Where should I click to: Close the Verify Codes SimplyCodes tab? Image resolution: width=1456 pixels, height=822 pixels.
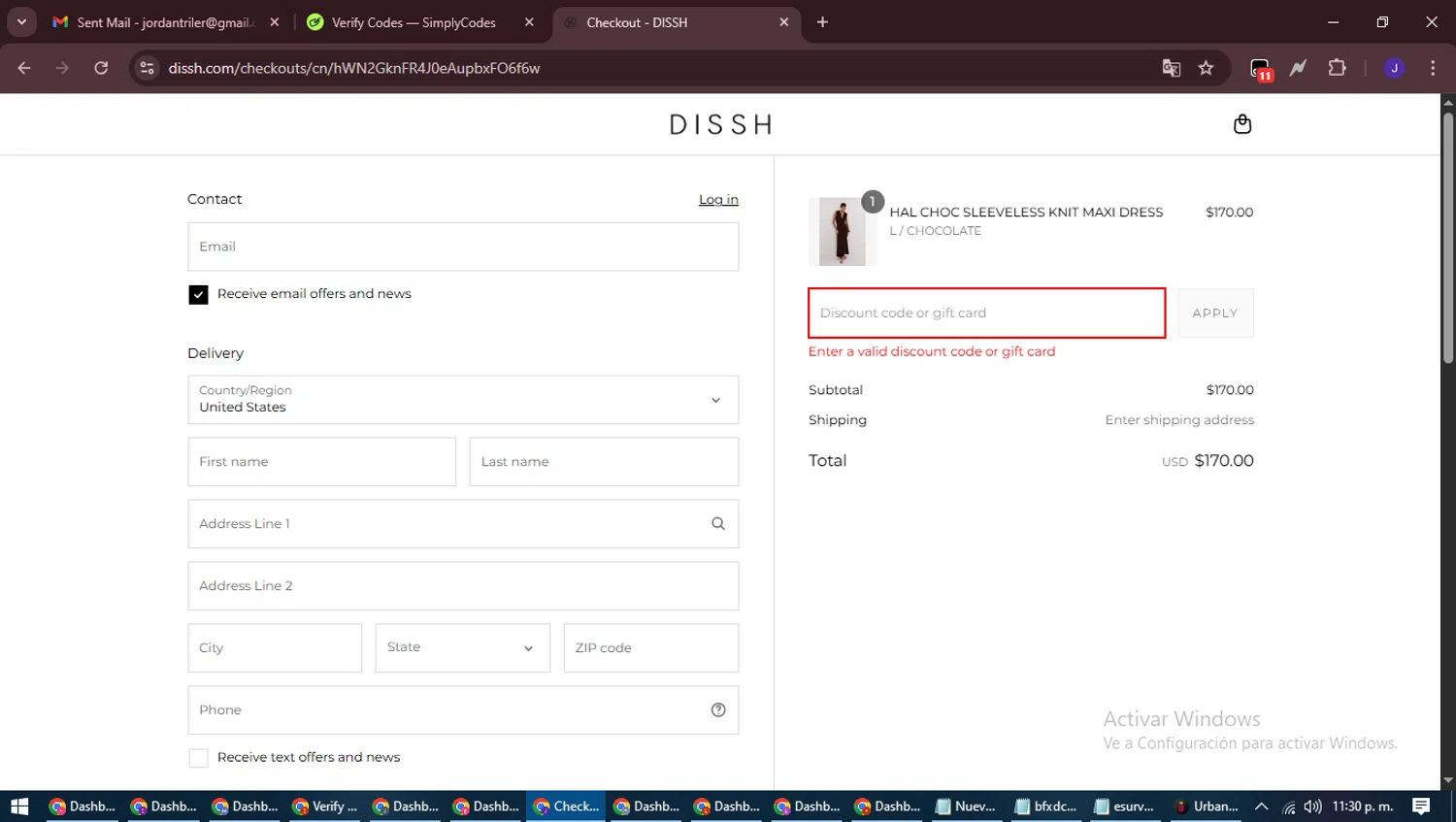click(x=529, y=22)
